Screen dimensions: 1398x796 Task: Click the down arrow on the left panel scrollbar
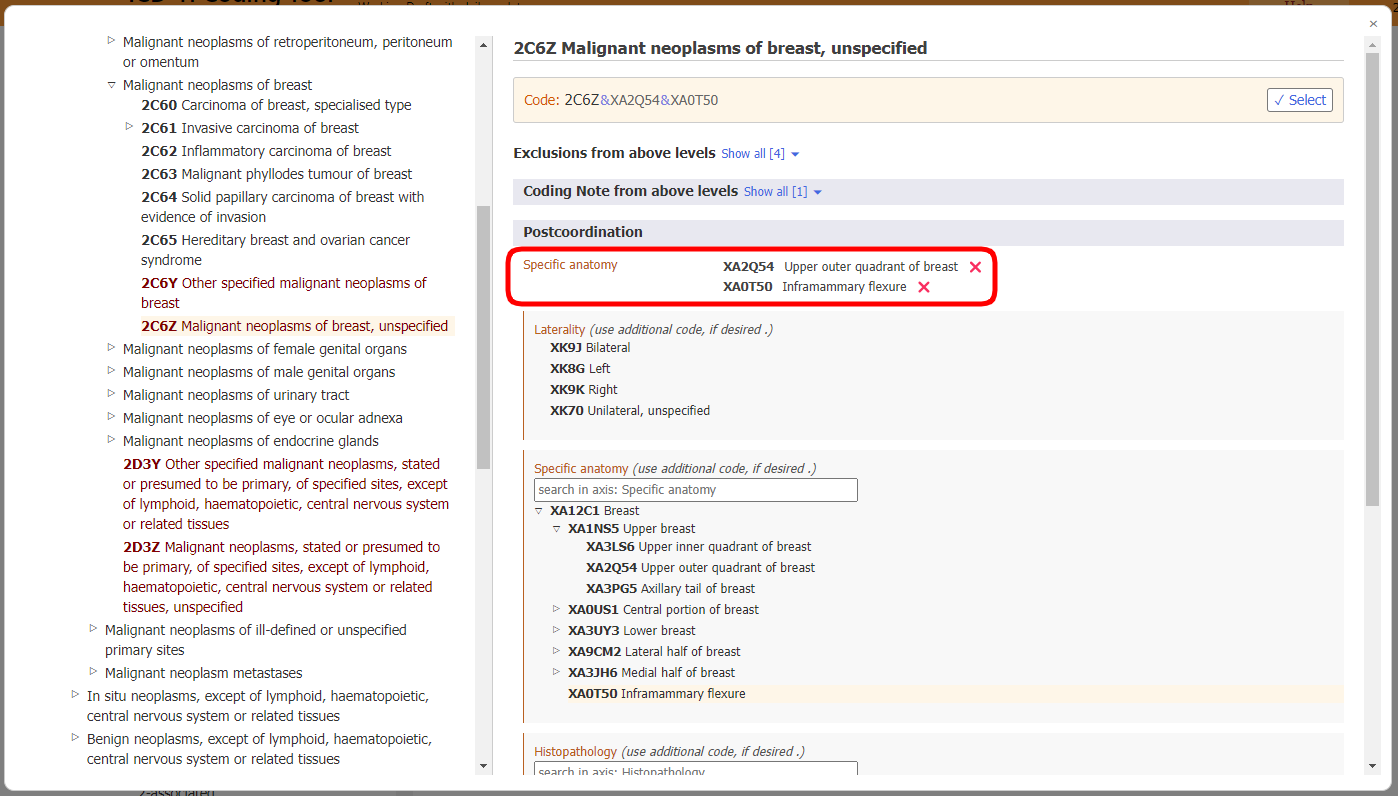tap(484, 765)
